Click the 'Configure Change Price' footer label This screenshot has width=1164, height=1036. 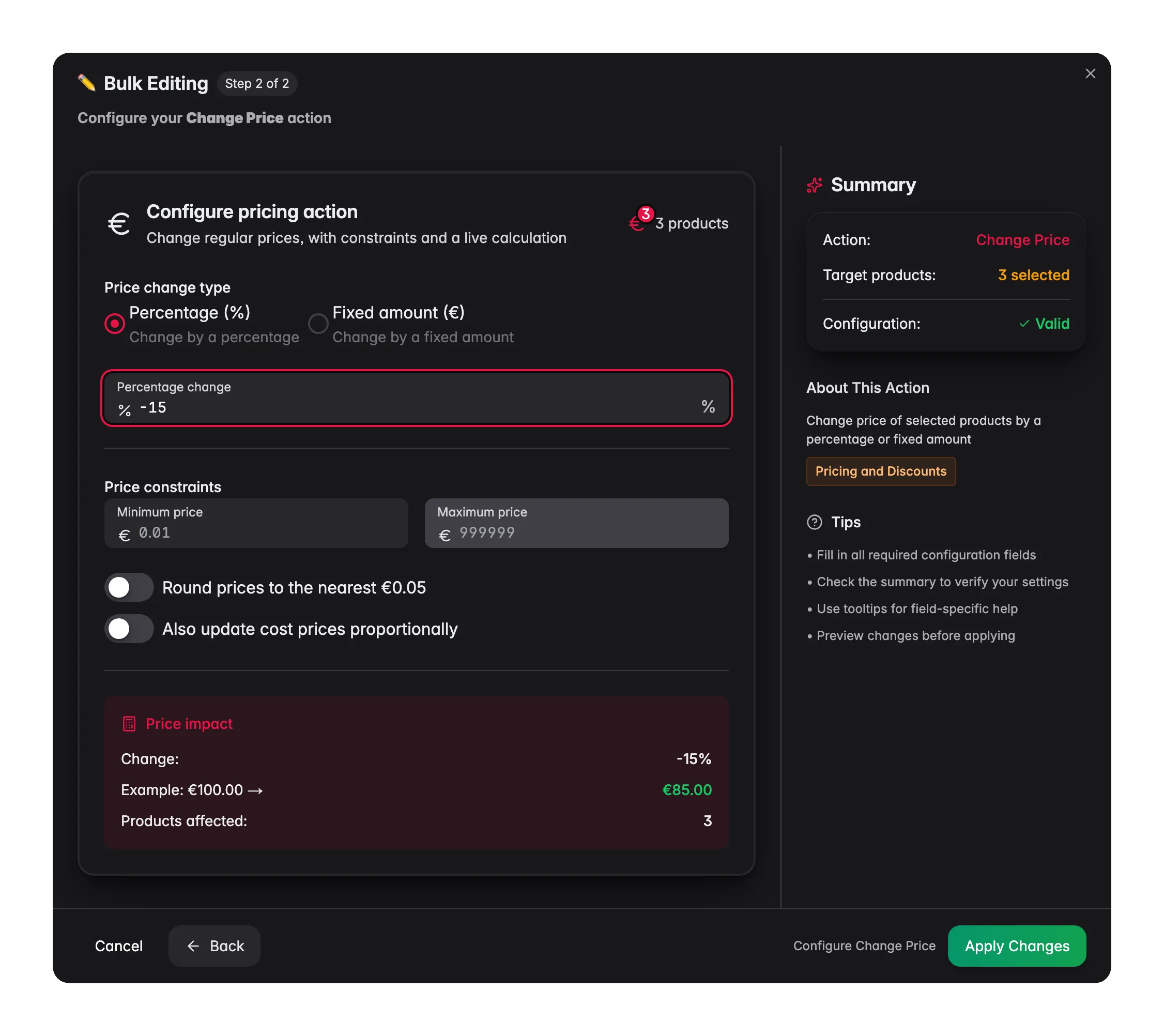(x=864, y=946)
